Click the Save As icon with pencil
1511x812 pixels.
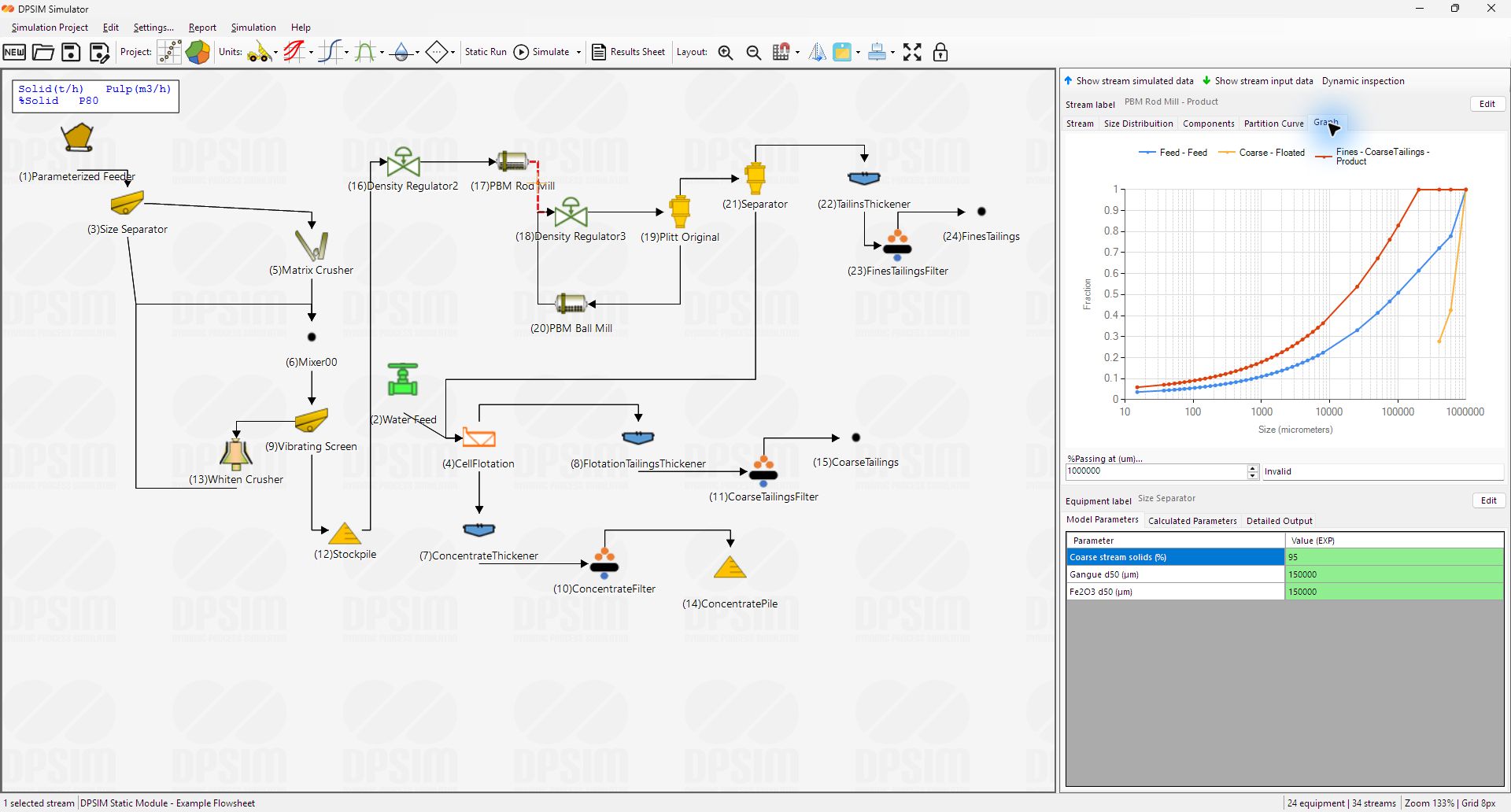coord(99,52)
